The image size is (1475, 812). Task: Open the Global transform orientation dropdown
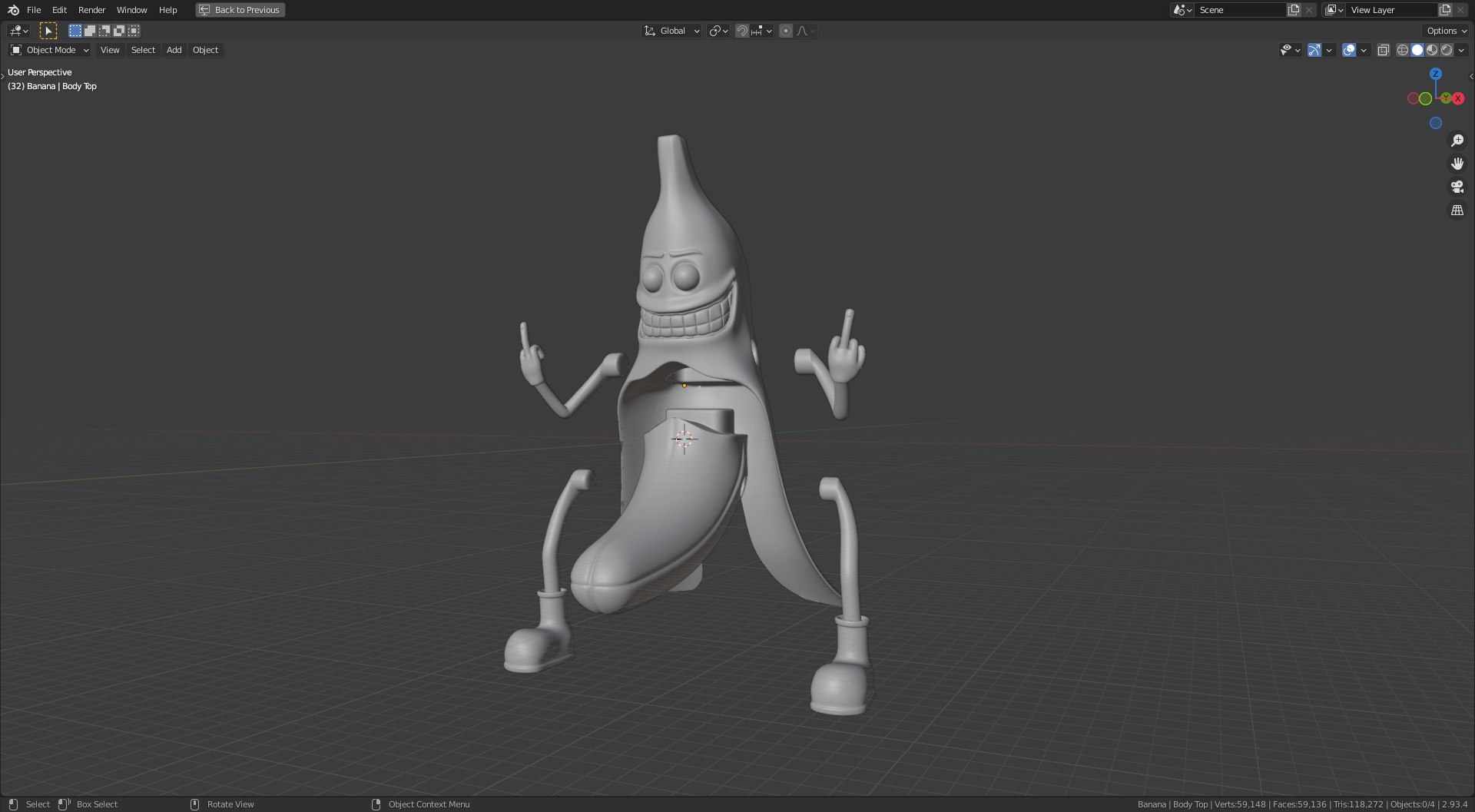coord(671,31)
